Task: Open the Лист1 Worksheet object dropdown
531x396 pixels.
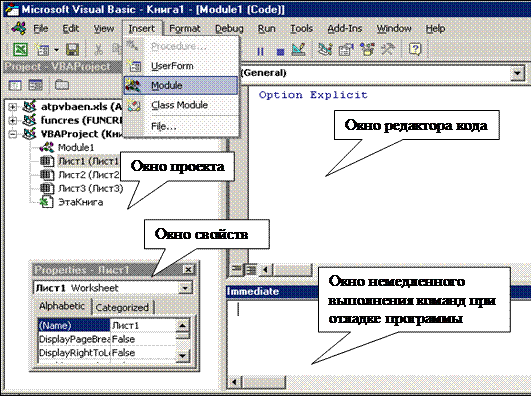Action: point(185,288)
